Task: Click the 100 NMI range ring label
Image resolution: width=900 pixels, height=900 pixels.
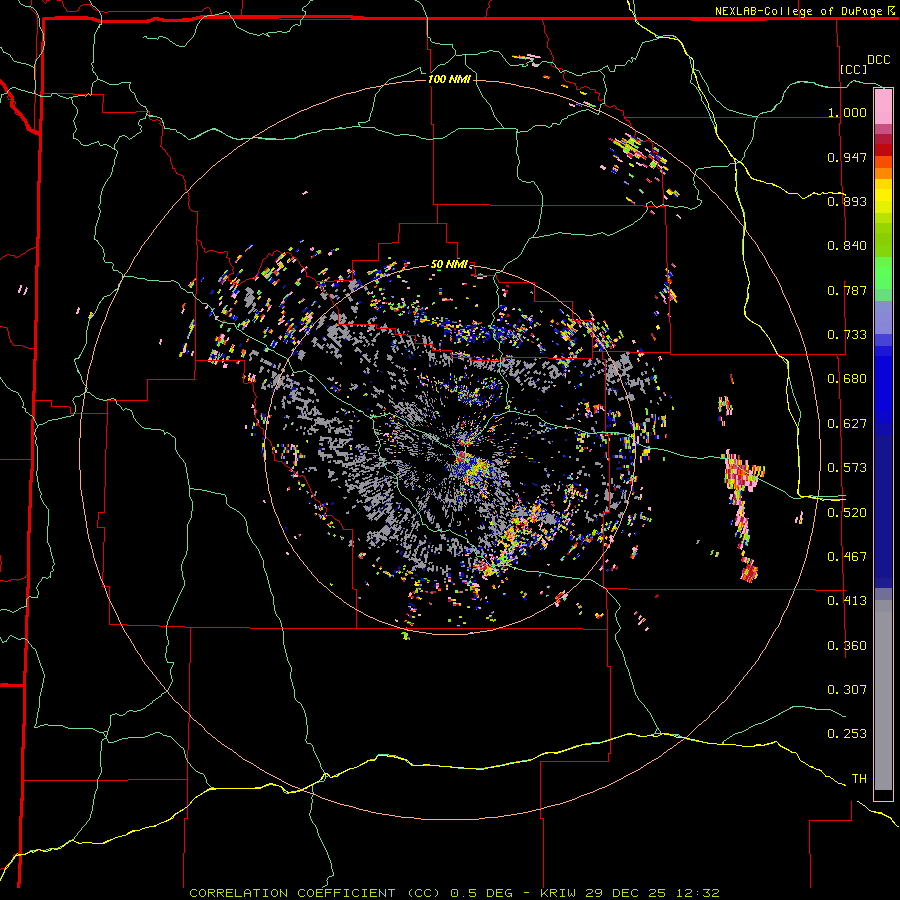Action: pyautogui.click(x=449, y=79)
